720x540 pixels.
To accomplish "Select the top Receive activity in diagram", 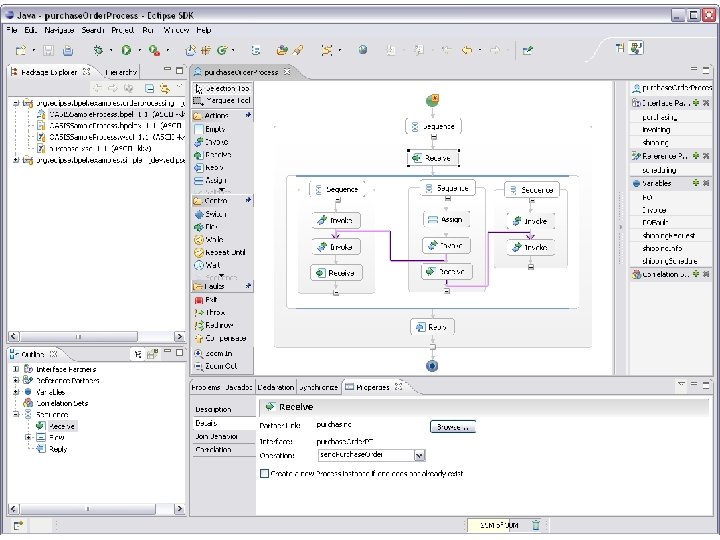I will tap(433, 158).
